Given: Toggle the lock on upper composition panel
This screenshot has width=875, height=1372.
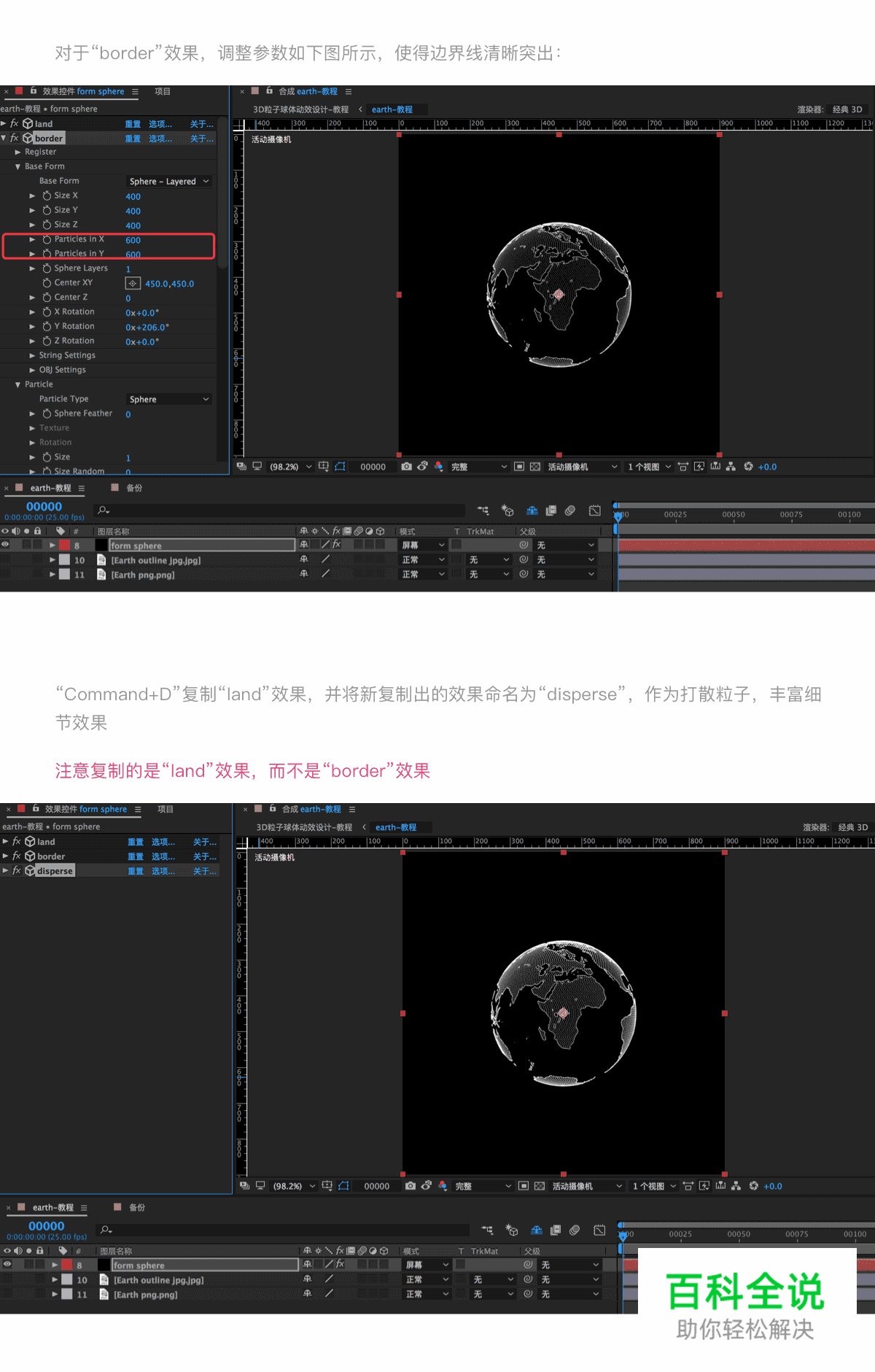Looking at the screenshot, I should (270, 91).
